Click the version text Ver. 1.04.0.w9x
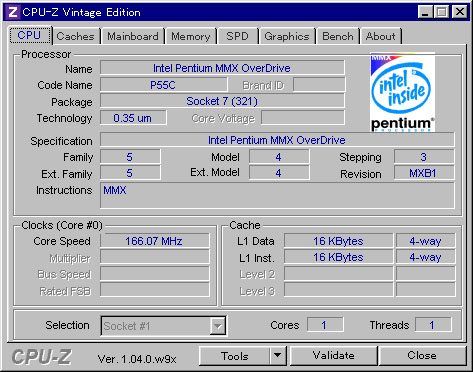This screenshot has width=473, height=372. click(137, 359)
